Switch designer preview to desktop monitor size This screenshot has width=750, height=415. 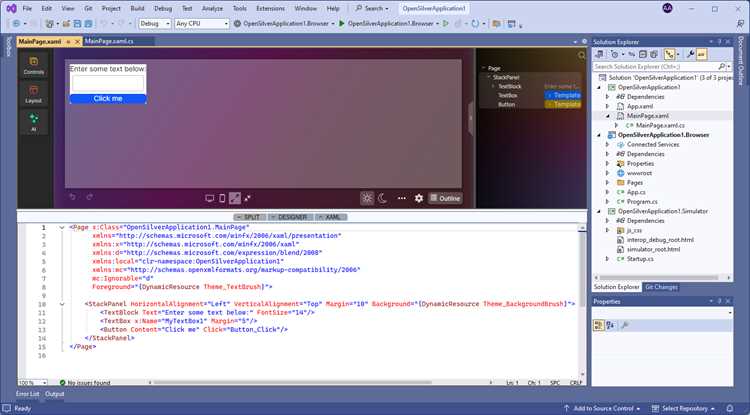(210, 198)
